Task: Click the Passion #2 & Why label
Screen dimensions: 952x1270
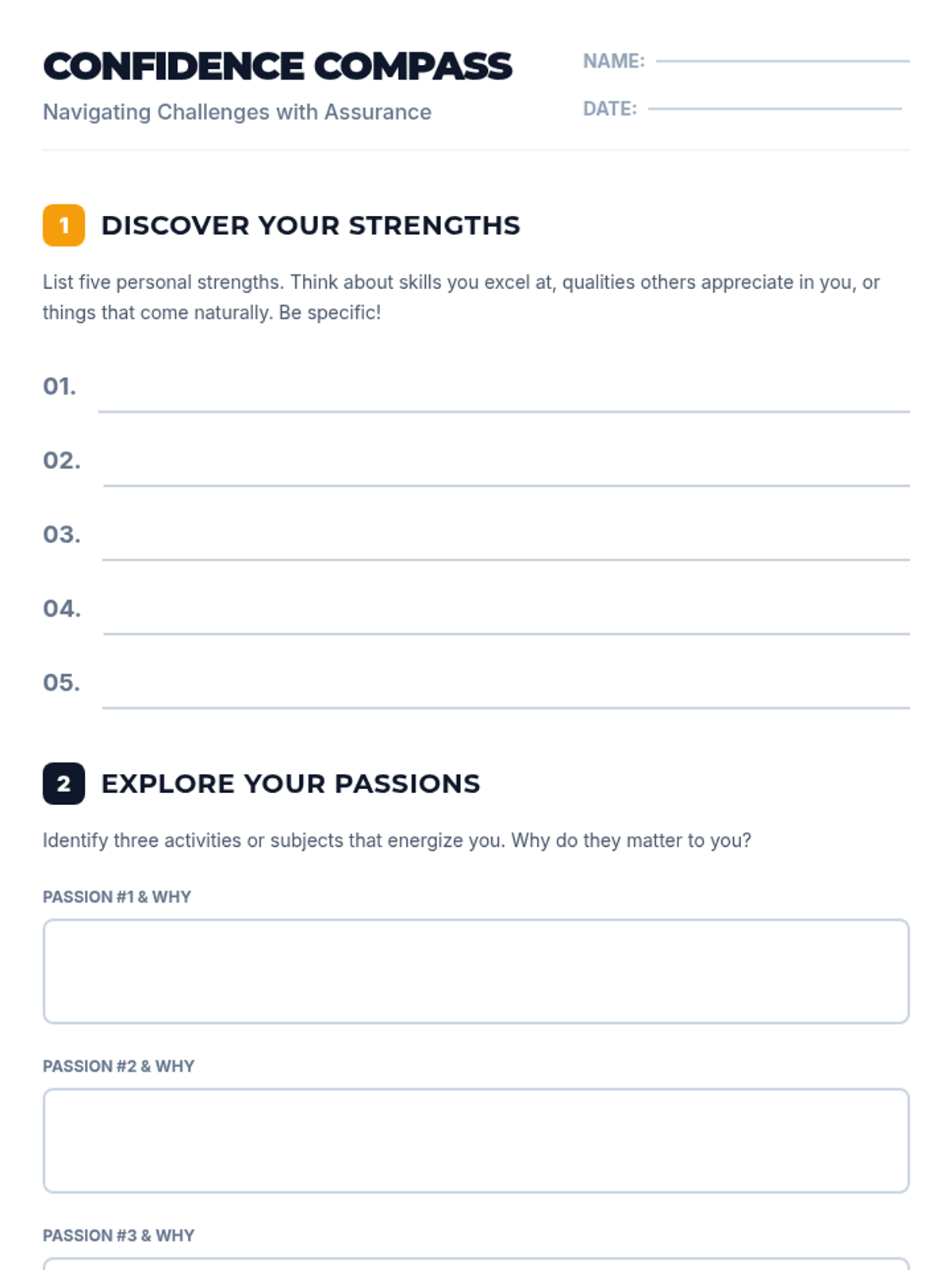Action: coord(119,1066)
